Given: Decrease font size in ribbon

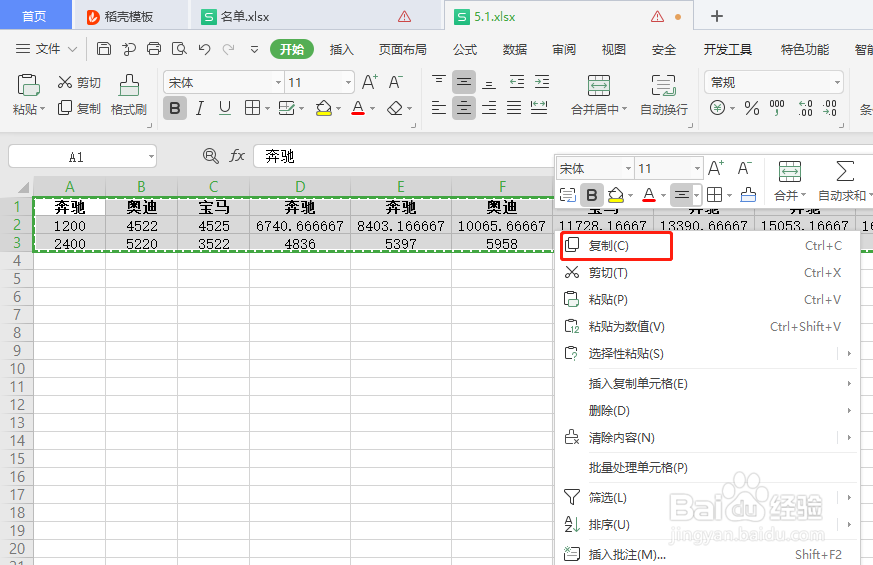Looking at the screenshot, I should tap(395, 82).
